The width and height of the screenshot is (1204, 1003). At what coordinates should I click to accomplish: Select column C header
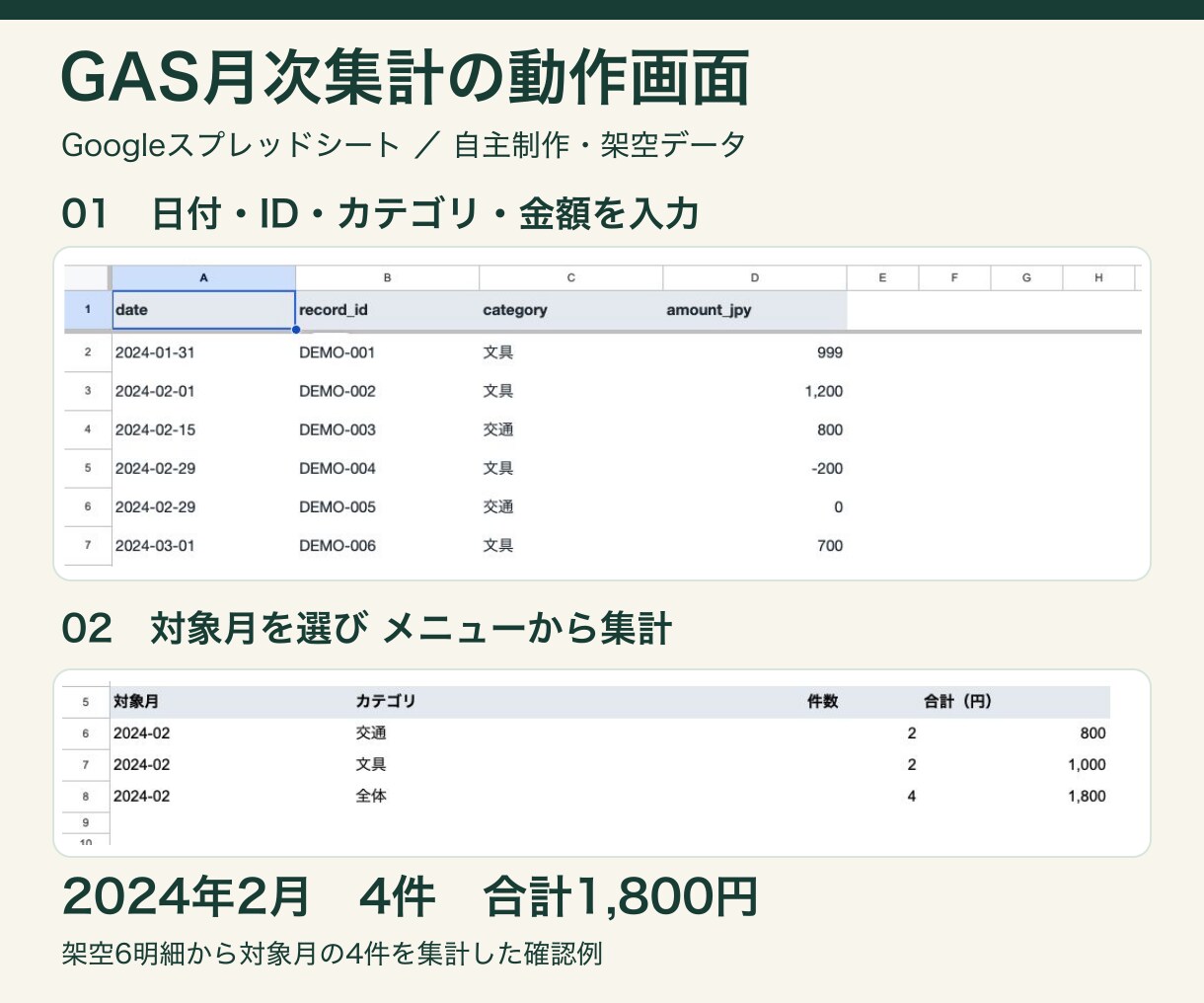(570, 277)
